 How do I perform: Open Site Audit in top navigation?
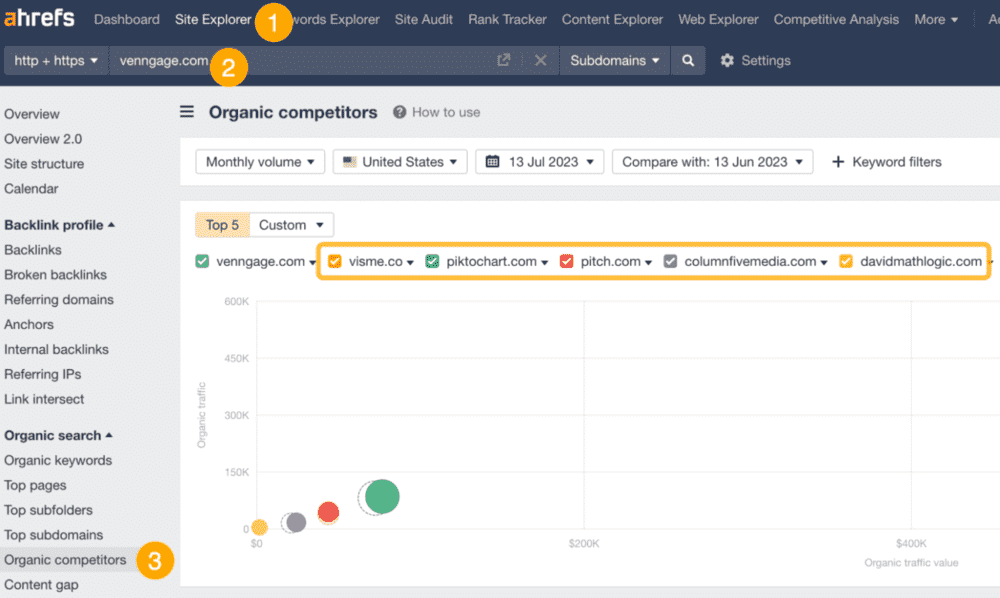point(423,20)
